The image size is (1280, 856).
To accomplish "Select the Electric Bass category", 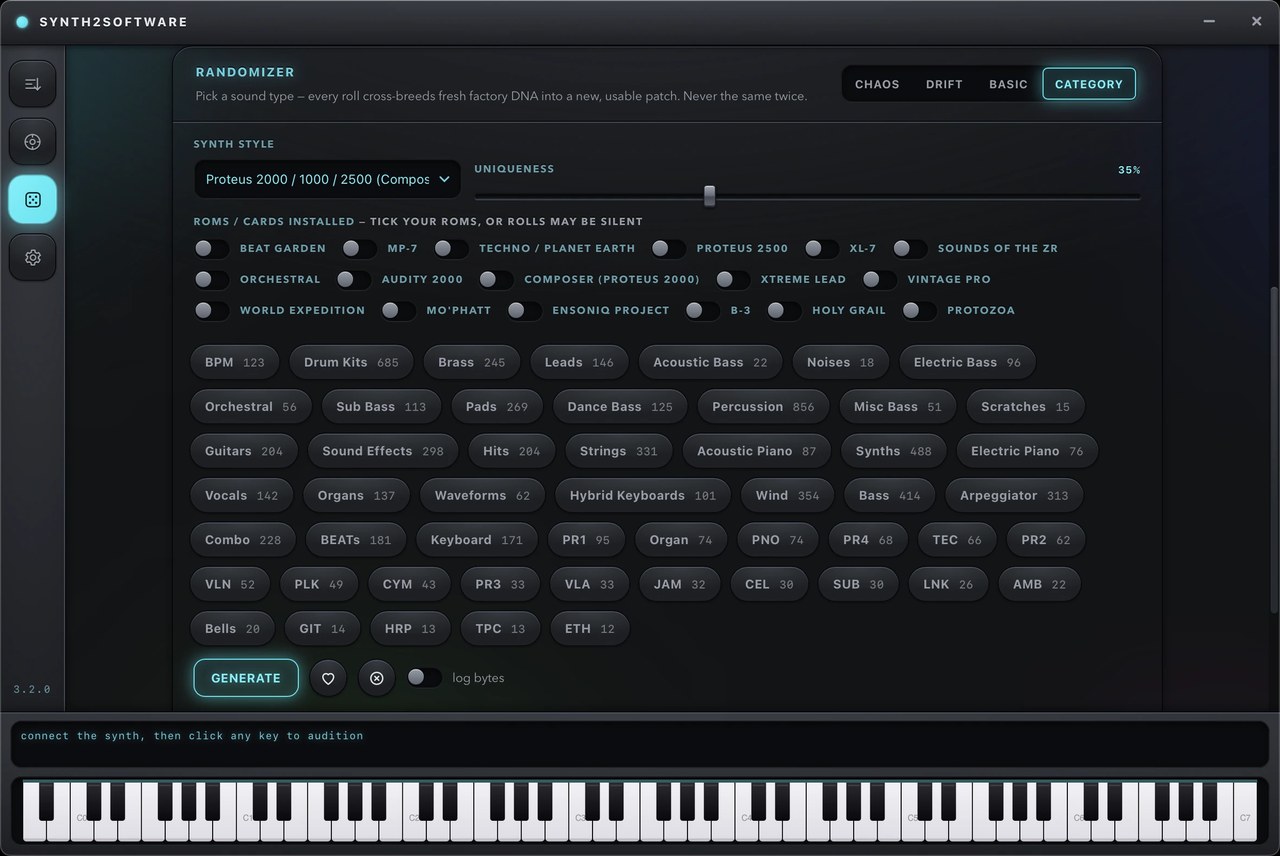I will [x=967, y=362].
